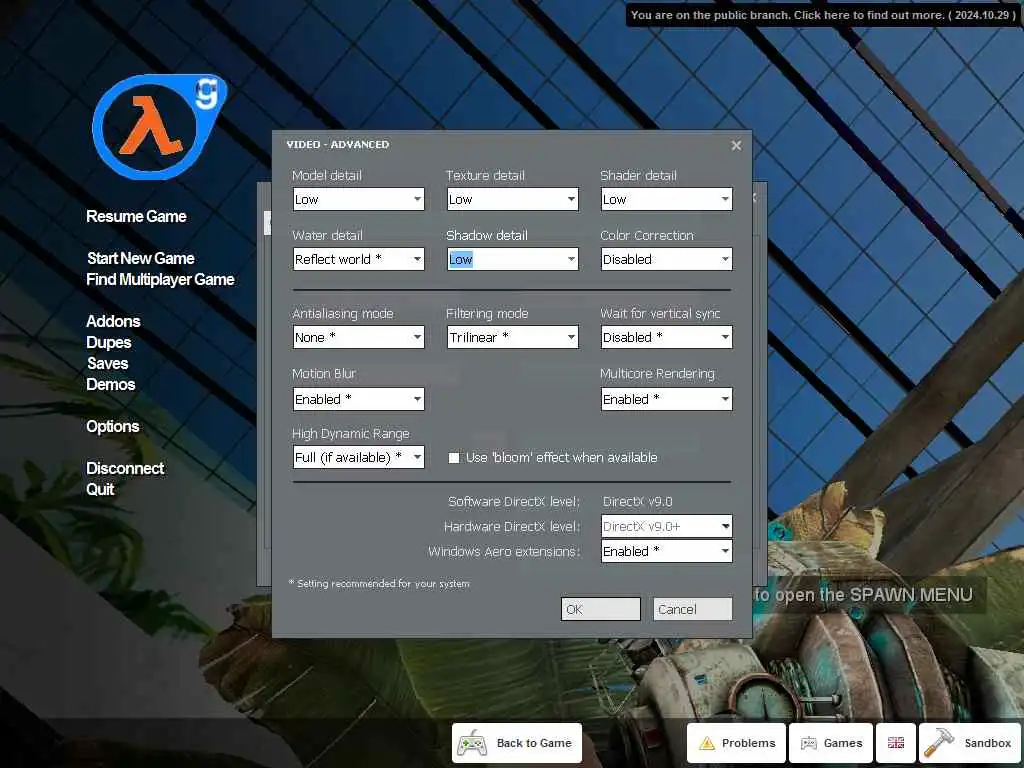Click the Back to Game button
Screen dimensions: 1024x768
tap(517, 743)
